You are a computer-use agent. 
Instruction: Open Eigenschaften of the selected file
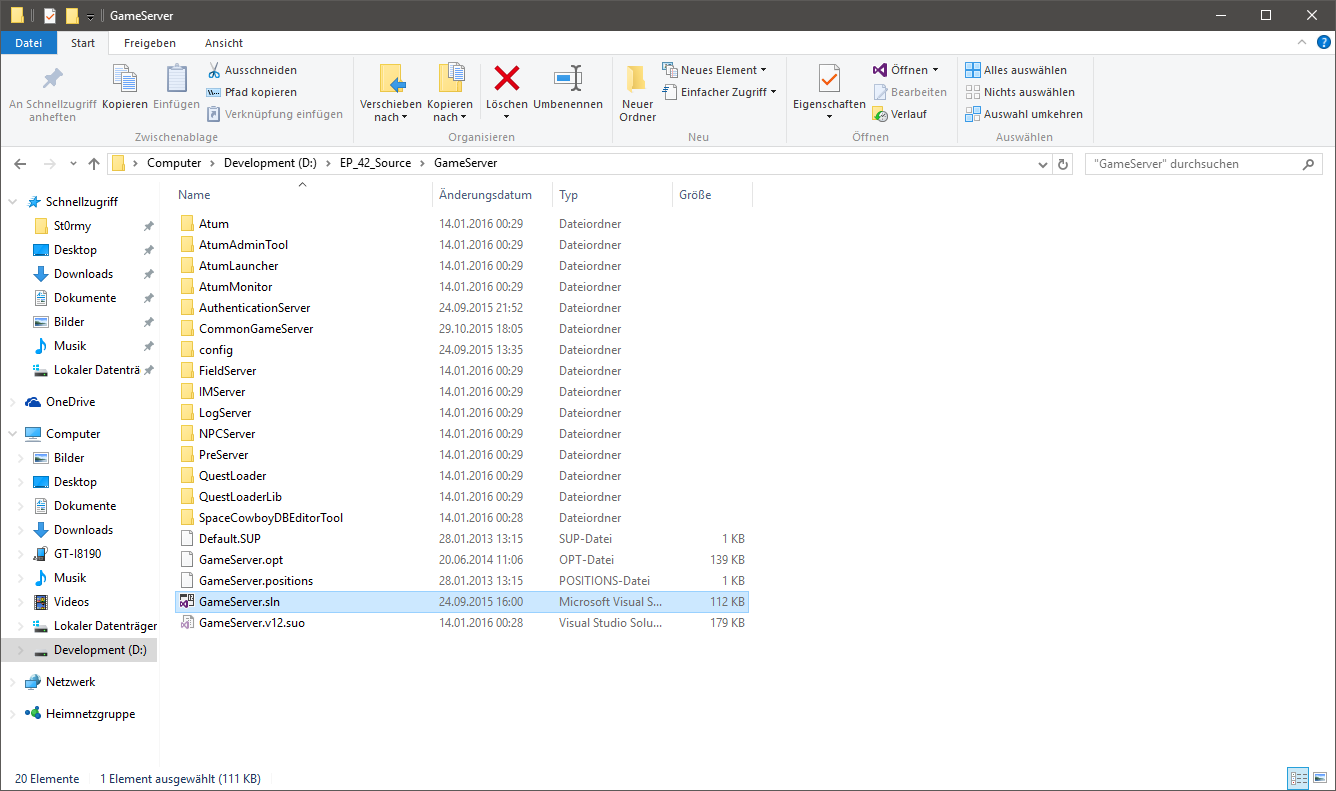829,91
